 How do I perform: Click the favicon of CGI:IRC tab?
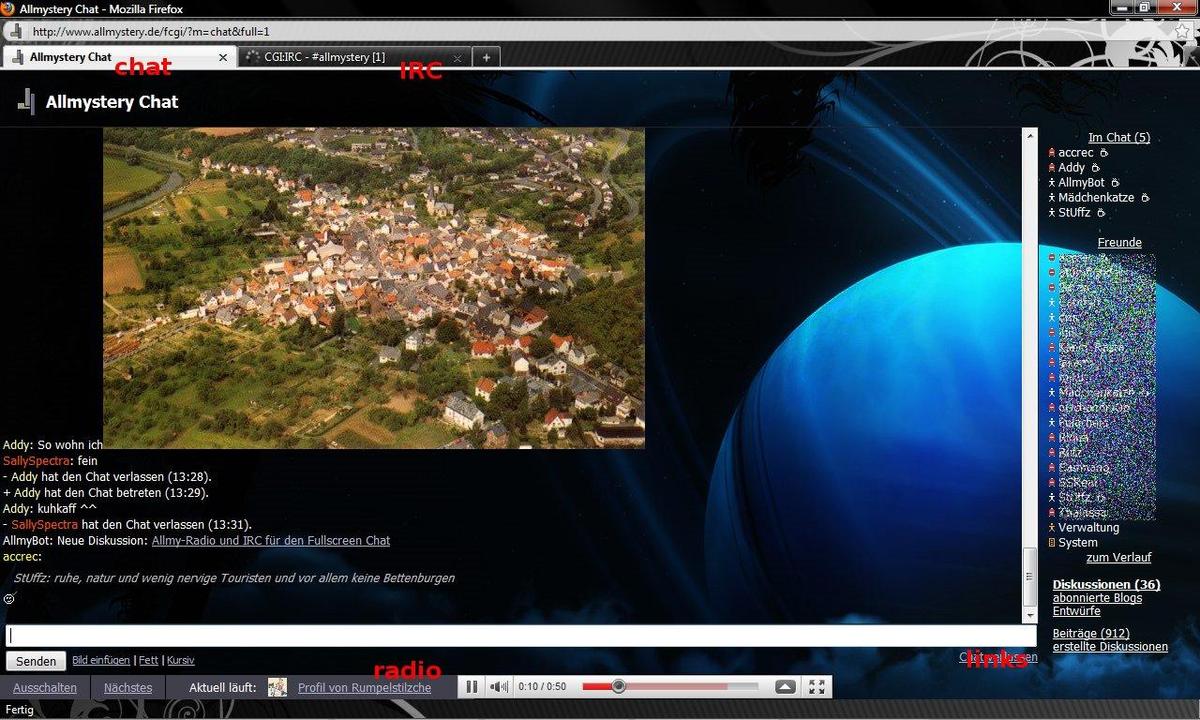tap(254, 57)
